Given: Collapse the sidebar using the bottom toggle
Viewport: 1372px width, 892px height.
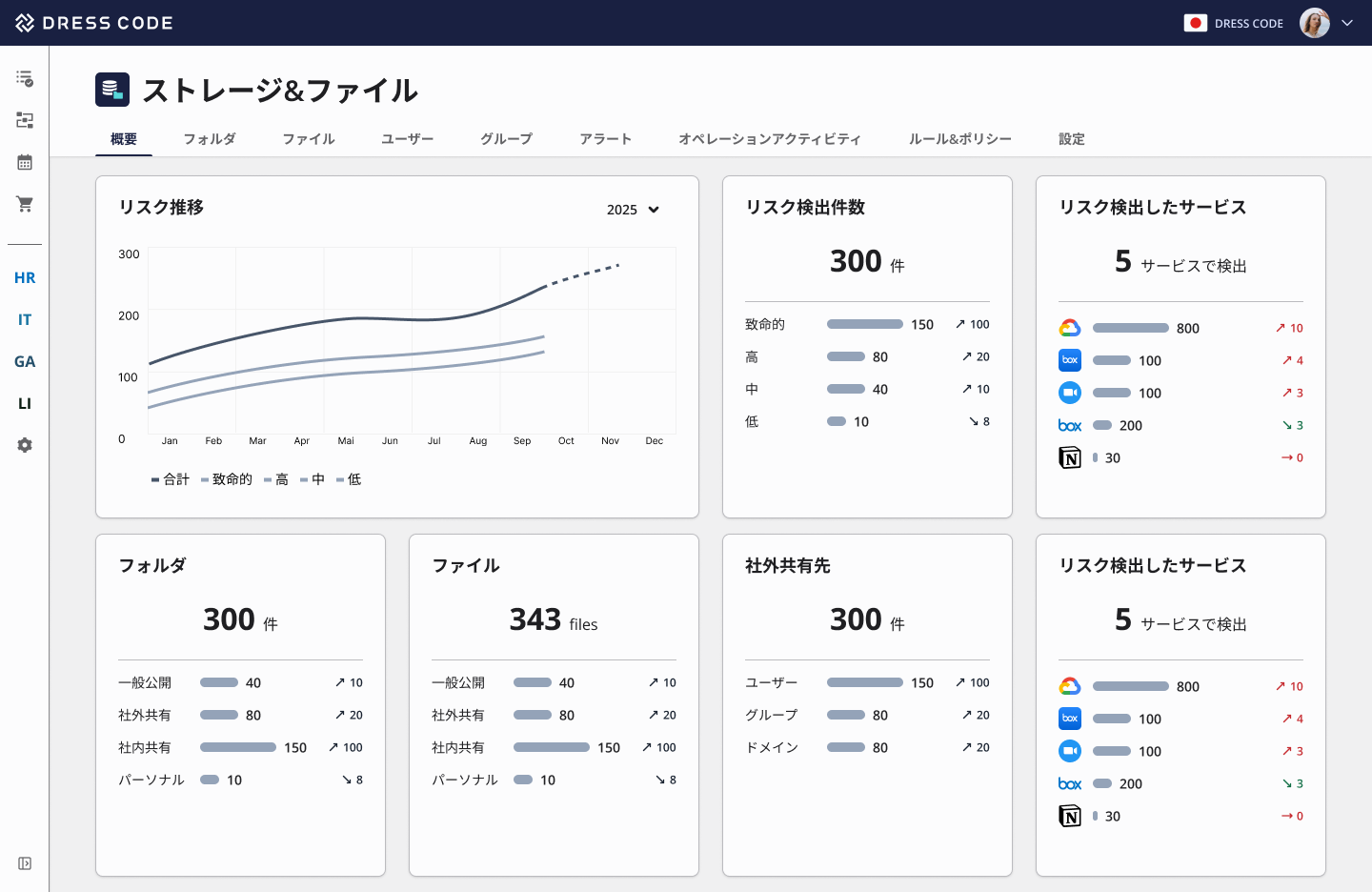Looking at the screenshot, I should coord(24,863).
